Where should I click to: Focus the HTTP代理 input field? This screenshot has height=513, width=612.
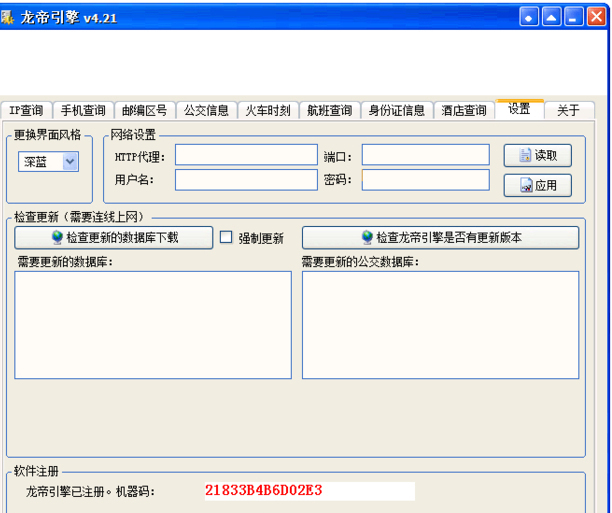246,155
